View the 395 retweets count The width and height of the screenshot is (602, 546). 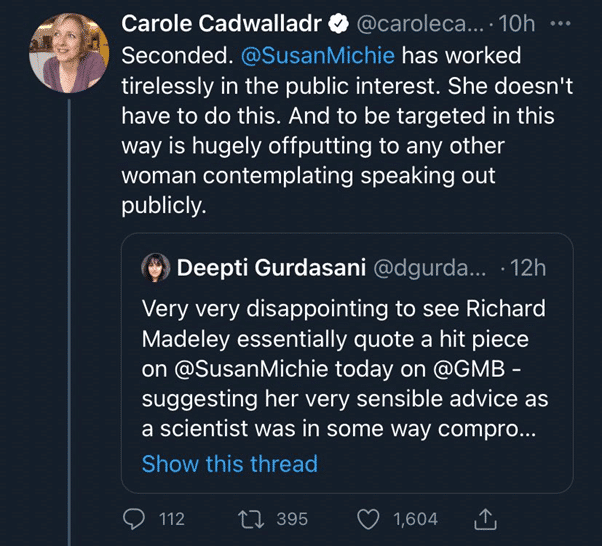tap(292, 518)
